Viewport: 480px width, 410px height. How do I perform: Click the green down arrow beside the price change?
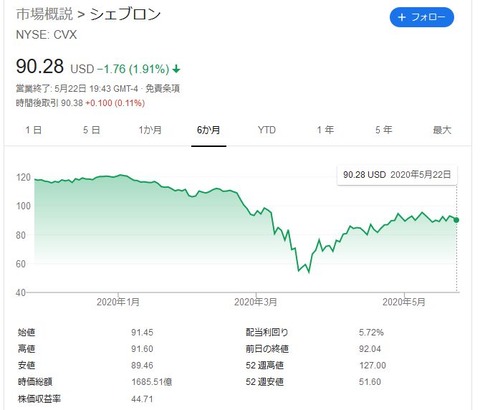(176, 69)
